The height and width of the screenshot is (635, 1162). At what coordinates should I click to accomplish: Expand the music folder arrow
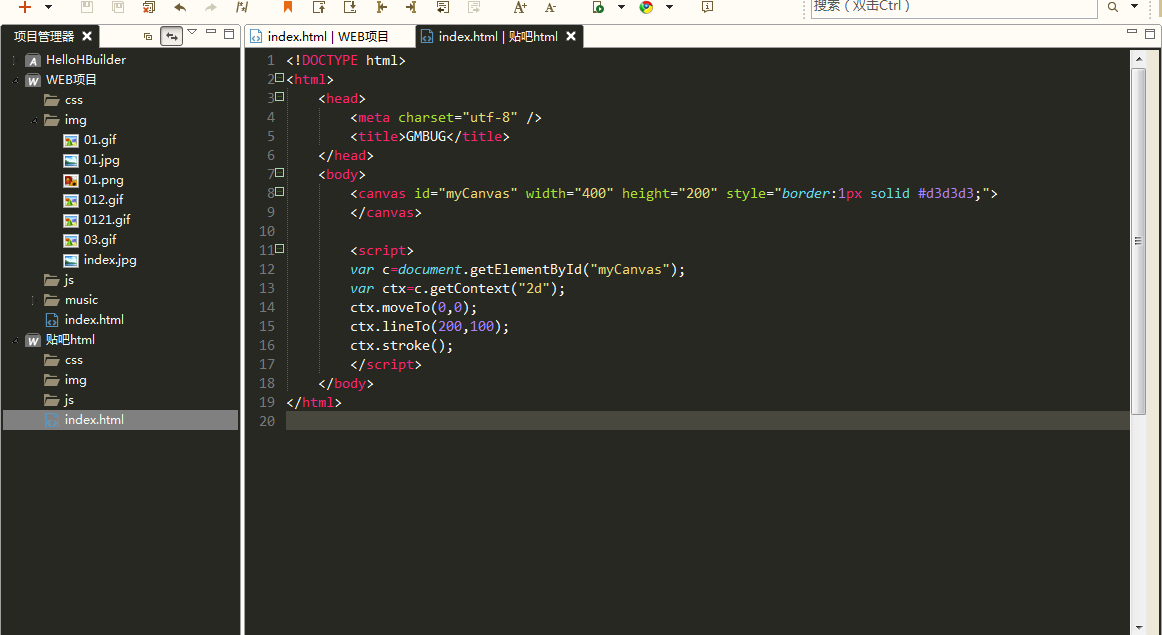point(34,300)
